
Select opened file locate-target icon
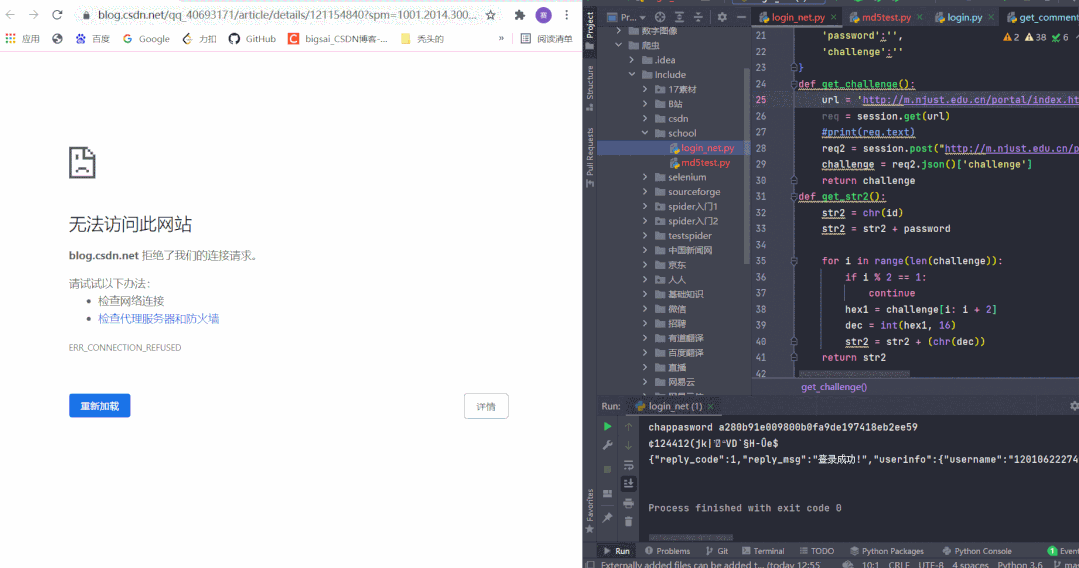(x=660, y=17)
